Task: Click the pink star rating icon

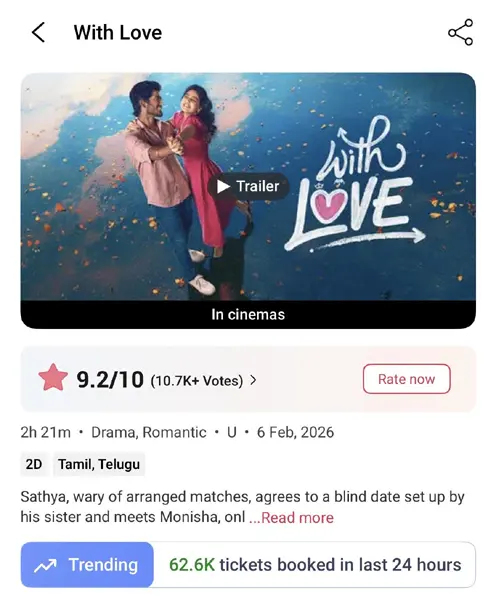Action: click(53, 378)
